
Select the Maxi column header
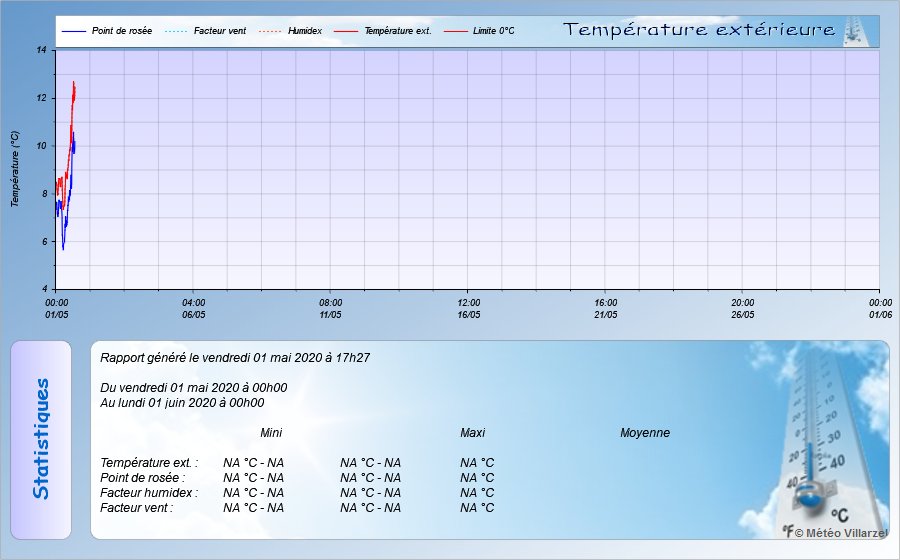pyautogui.click(x=472, y=433)
